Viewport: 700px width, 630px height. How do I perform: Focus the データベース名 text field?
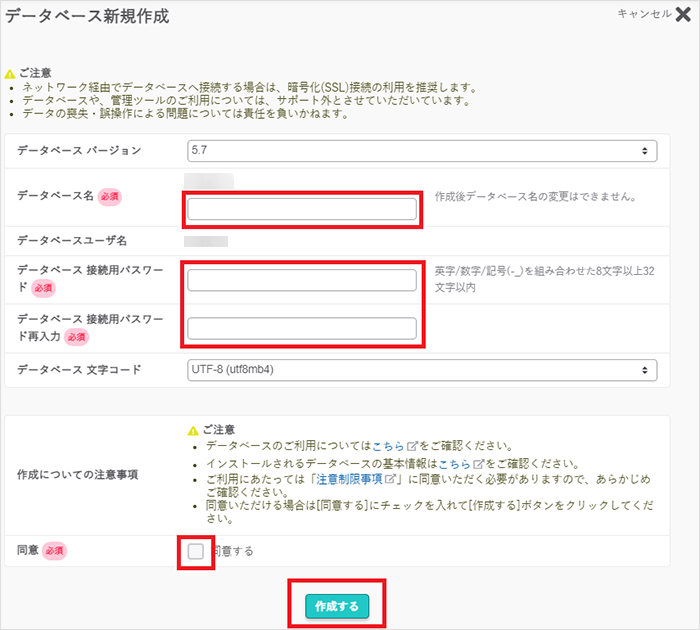(302, 209)
